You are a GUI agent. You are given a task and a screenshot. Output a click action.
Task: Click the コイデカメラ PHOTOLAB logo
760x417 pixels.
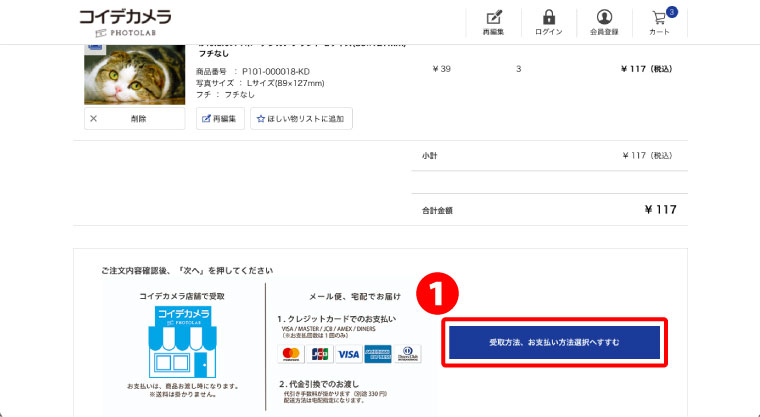coord(125,22)
